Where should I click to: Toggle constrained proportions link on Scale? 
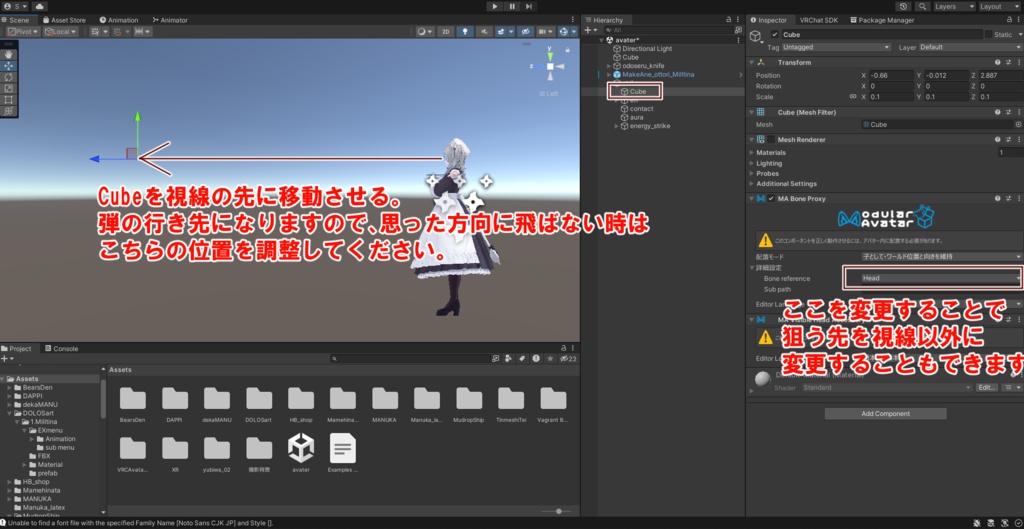[852, 97]
